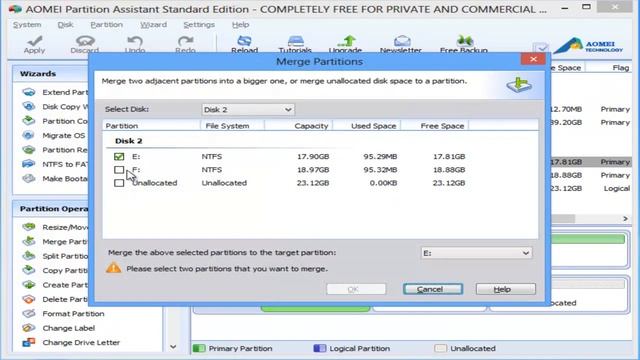This screenshot has height=360, width=640.
Task: Click the Partition Recovery wizard icon
Action: [29, 150]
